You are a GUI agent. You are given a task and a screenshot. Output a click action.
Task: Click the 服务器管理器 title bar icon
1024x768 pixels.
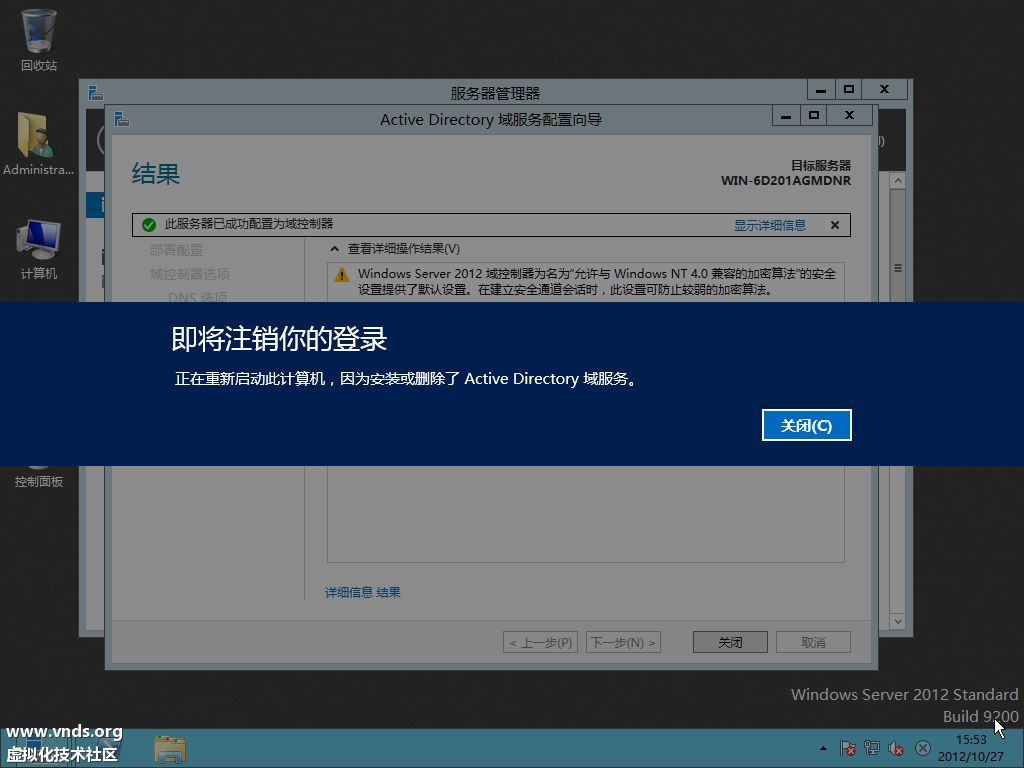[x=96, y=93]
